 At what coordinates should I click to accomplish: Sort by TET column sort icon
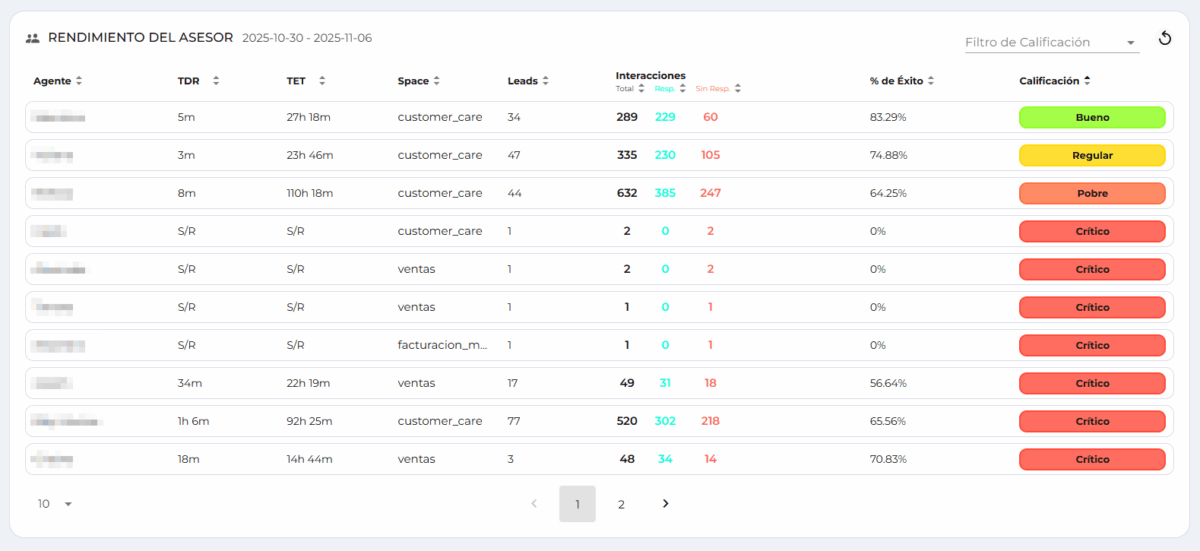[x=322, y=81]
